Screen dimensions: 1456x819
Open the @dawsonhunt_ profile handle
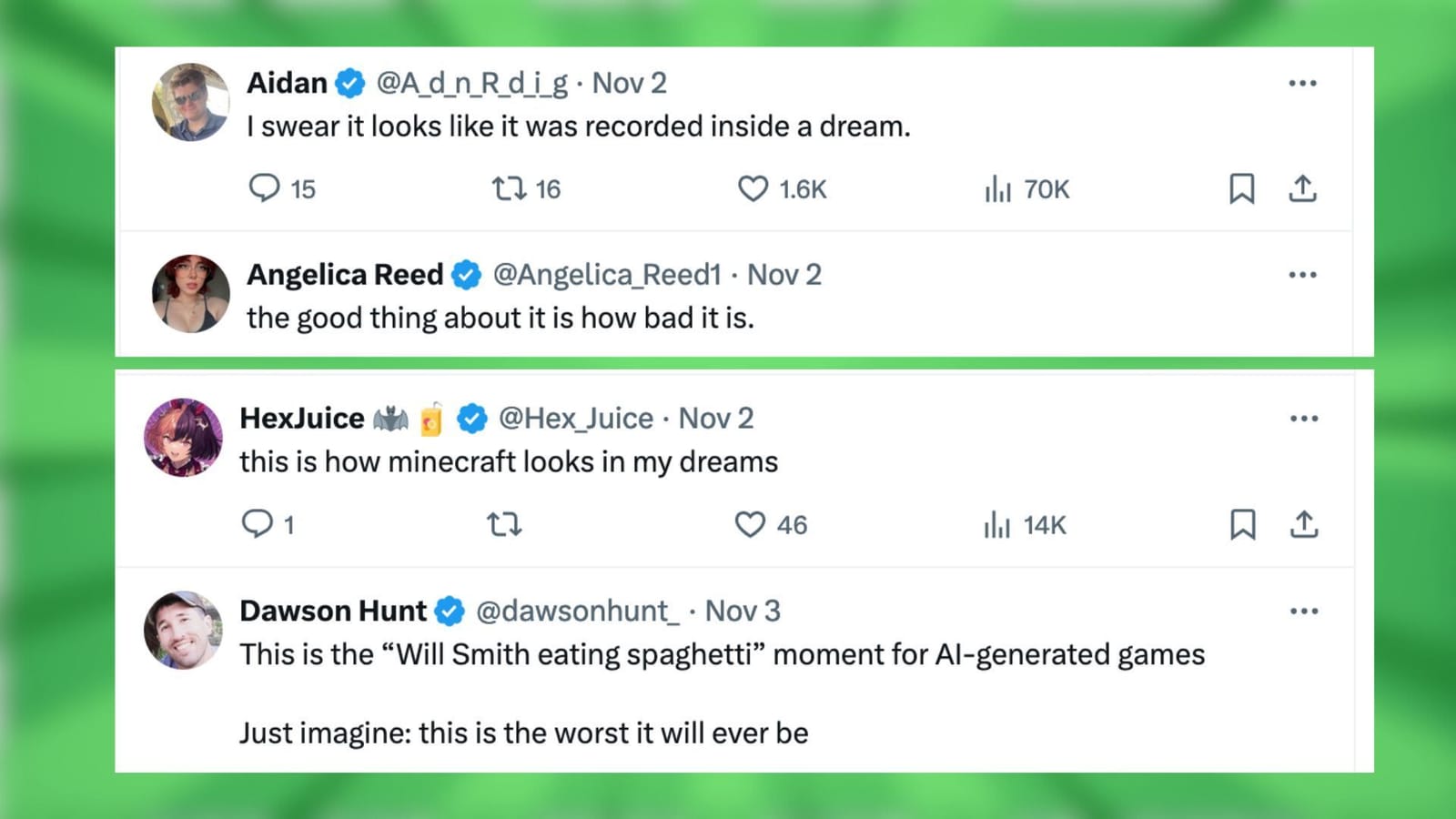[x=578, y=612]
